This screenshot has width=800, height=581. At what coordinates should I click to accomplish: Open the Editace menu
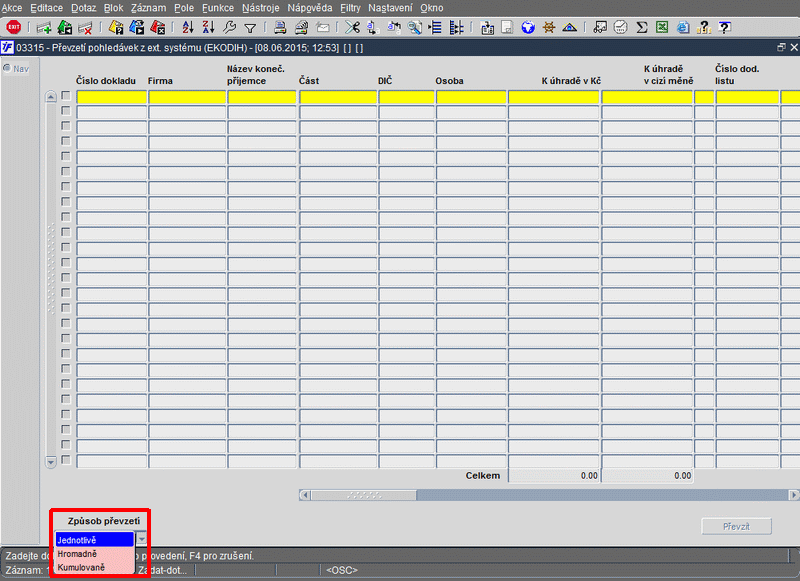click(46, 8)
